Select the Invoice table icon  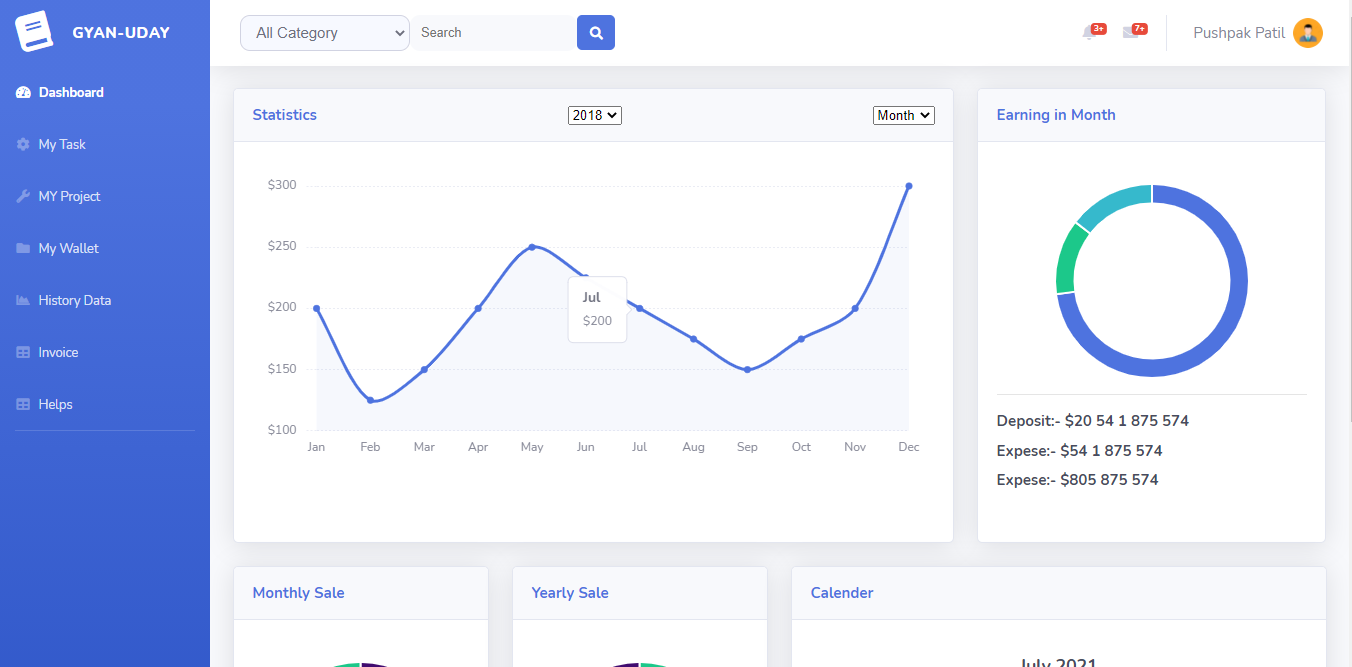click(x=21, y=352)
